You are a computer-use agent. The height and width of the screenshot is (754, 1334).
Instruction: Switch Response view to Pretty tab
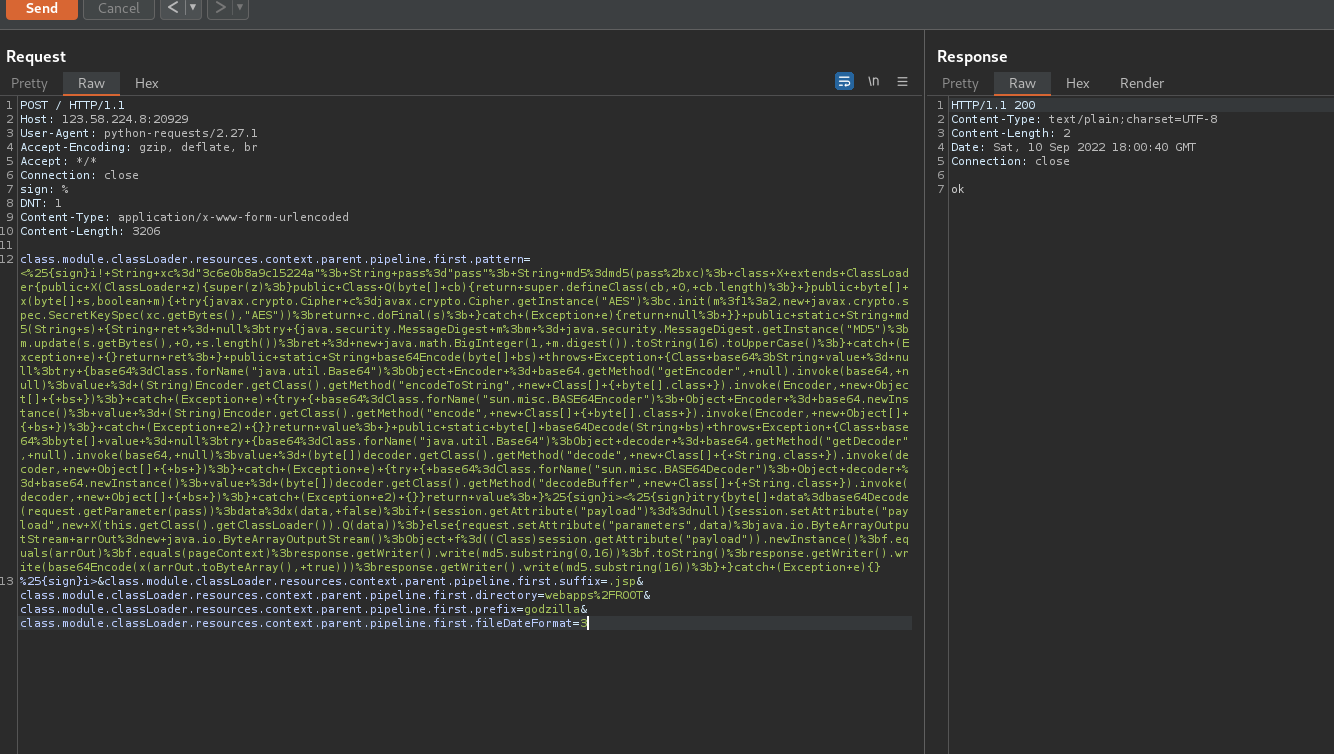point(960,83)
